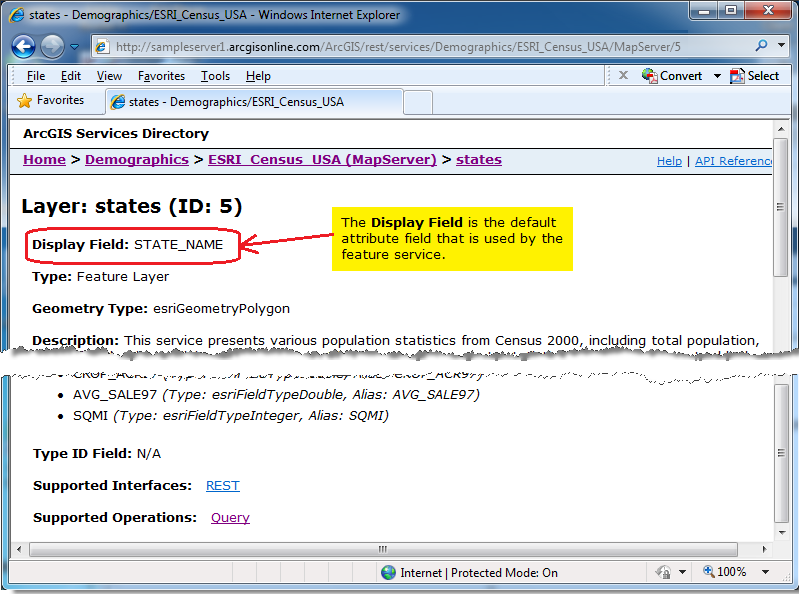Expand the zoom level dropdown arrow
This screenshot has width=799, height=594.
765,572
